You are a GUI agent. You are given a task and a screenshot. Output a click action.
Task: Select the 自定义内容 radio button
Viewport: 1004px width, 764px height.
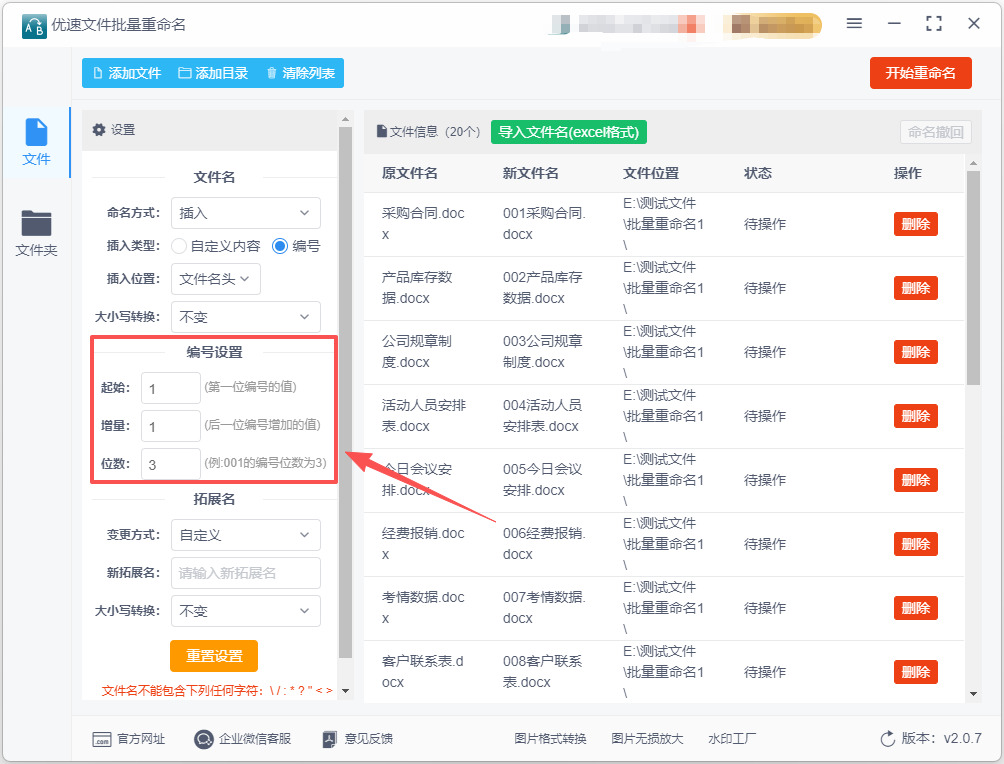coord(179,246)
